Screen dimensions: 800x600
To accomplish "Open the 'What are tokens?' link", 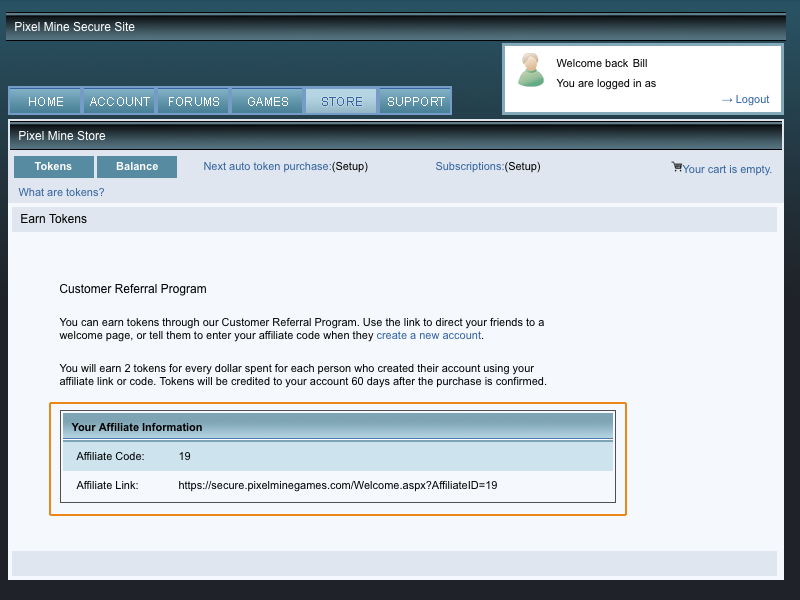I will pos(61,192).
